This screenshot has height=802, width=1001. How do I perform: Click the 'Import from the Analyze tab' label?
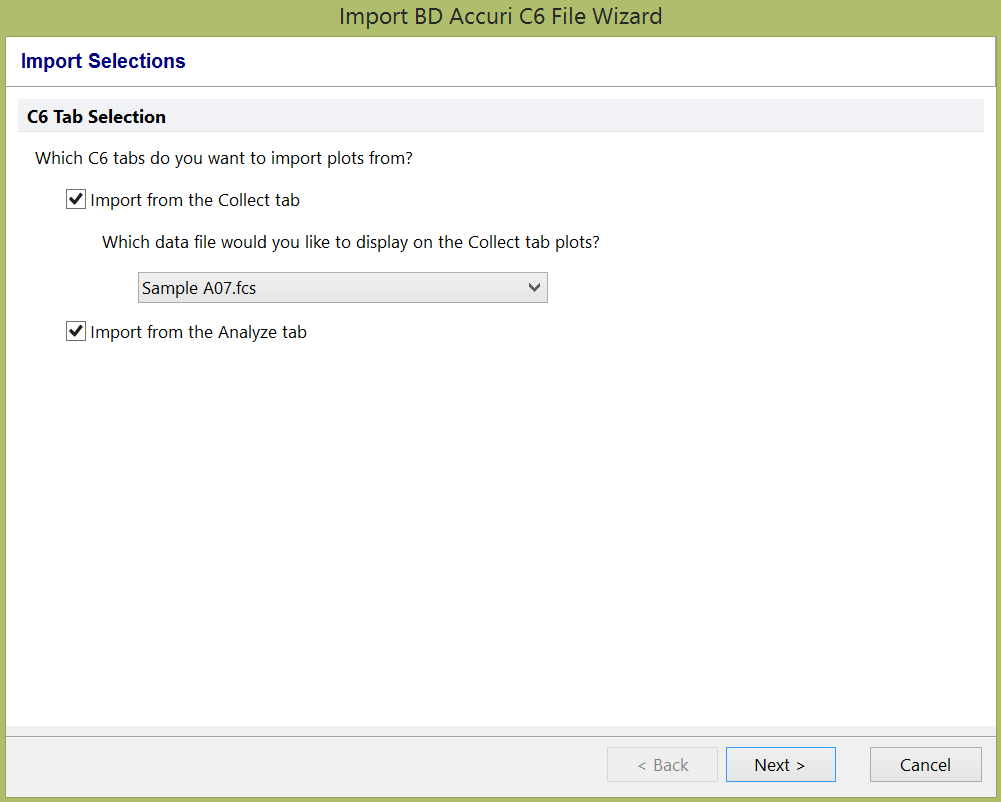pos(198,332)
